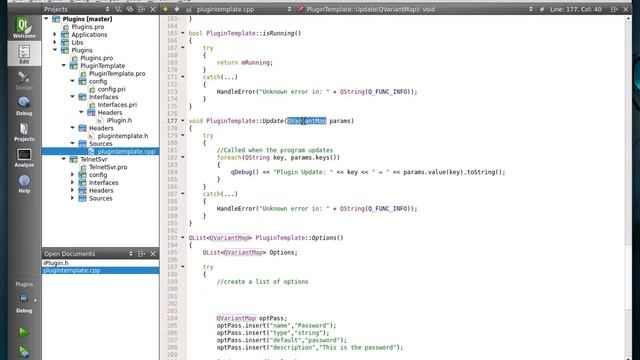Click line number 184 in gutter

(x=172, y=172)
